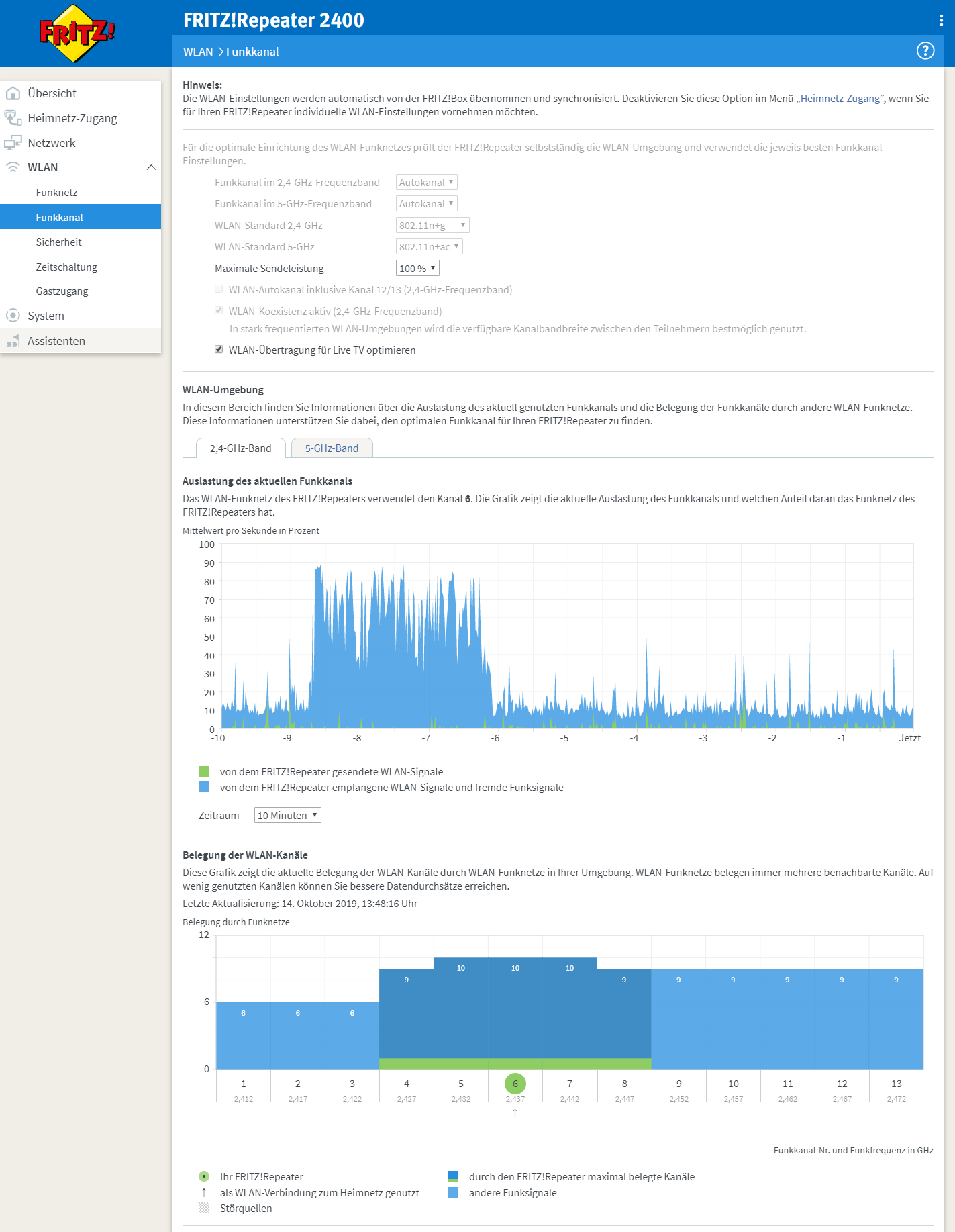Click the green legend swatch for gesendete WLAN-Signale

(204, 771)
